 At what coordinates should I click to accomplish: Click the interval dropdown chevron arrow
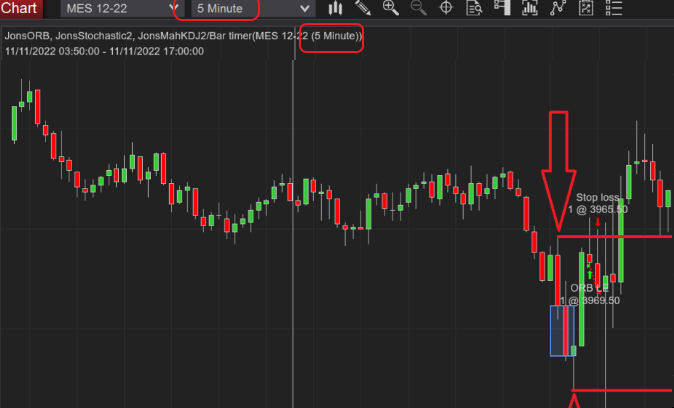click(x=304, y=9)
